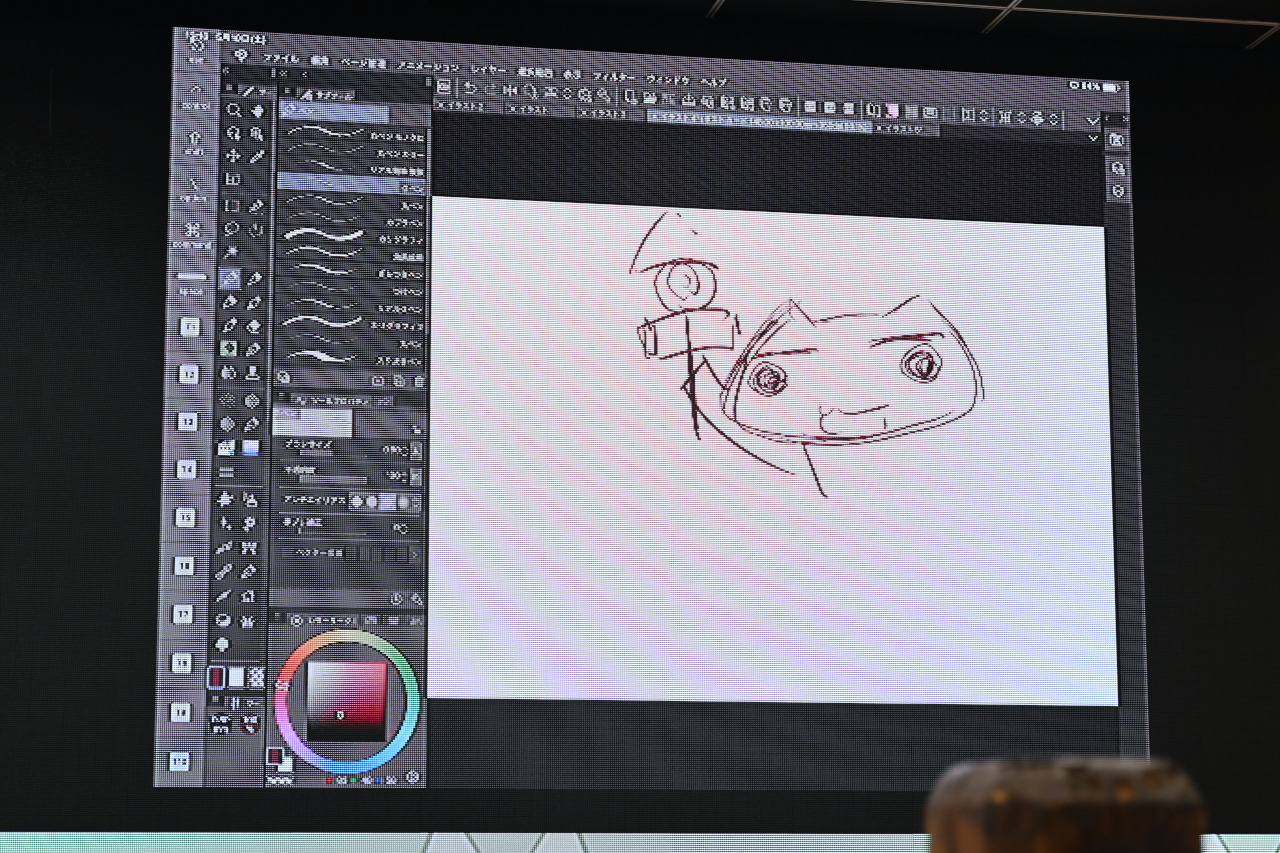Click inside the color wheel saturation square

coord(345,700)
